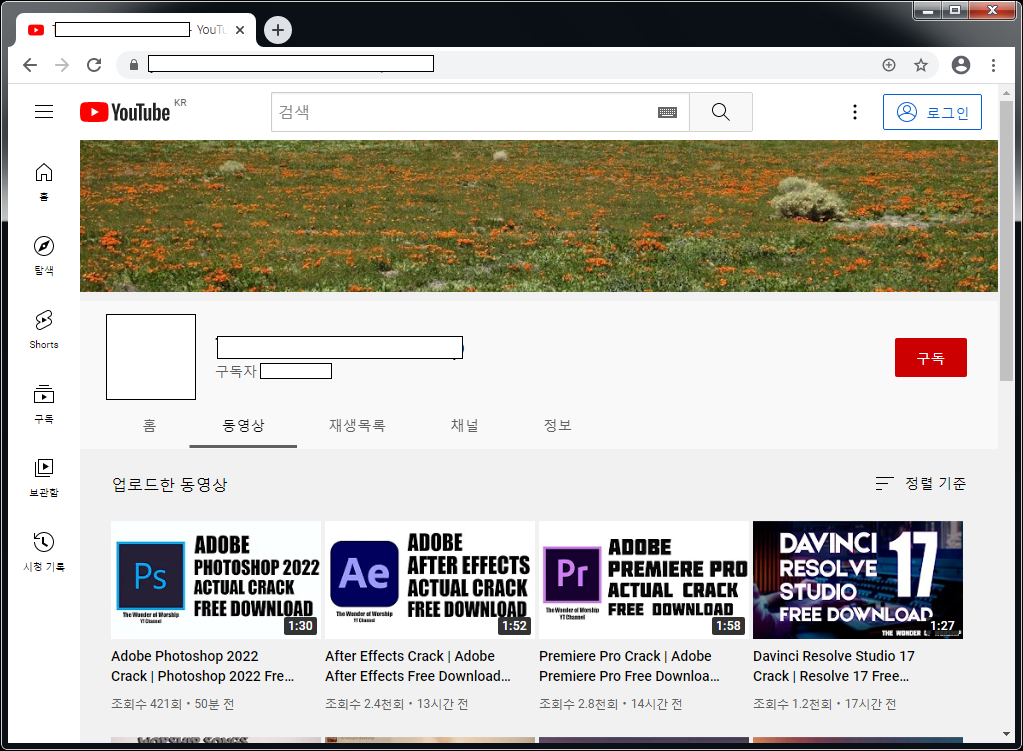
Task: Click the magnifier search button
Action: (721, 112)
